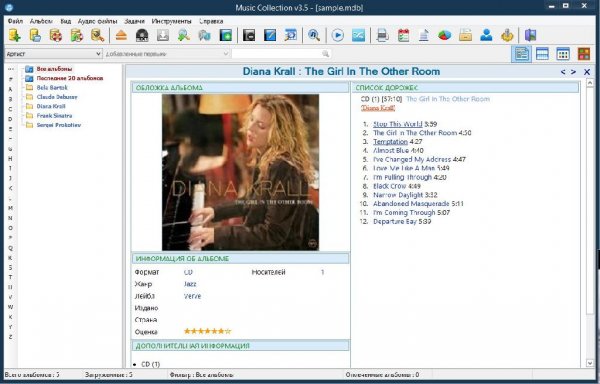This screenshot has height=384, width=600.
Task: Switch to small thumbnails grid view
Action: tap(563, 54)
